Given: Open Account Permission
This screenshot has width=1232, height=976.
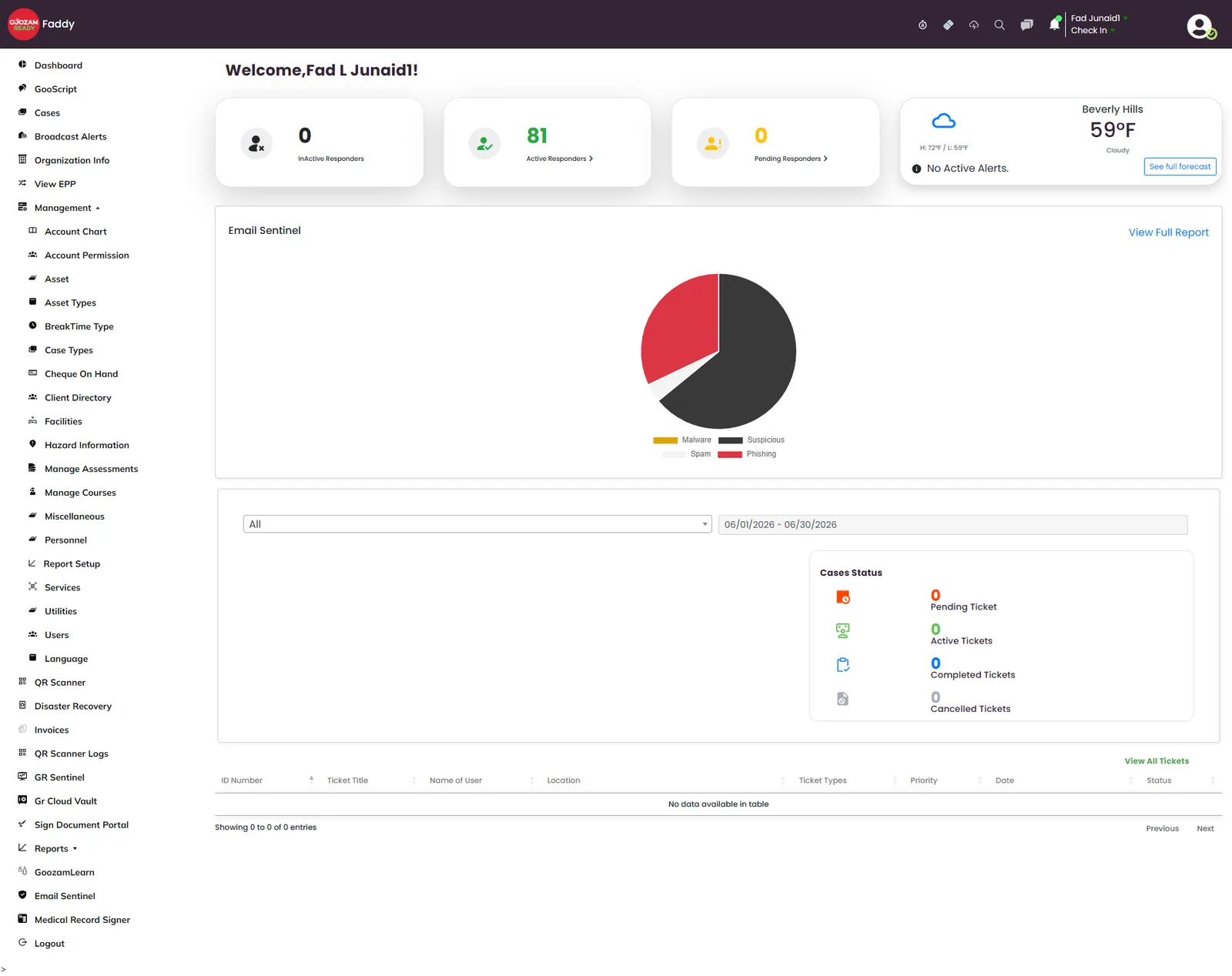Looking at the screenshot, I should 87,256.
